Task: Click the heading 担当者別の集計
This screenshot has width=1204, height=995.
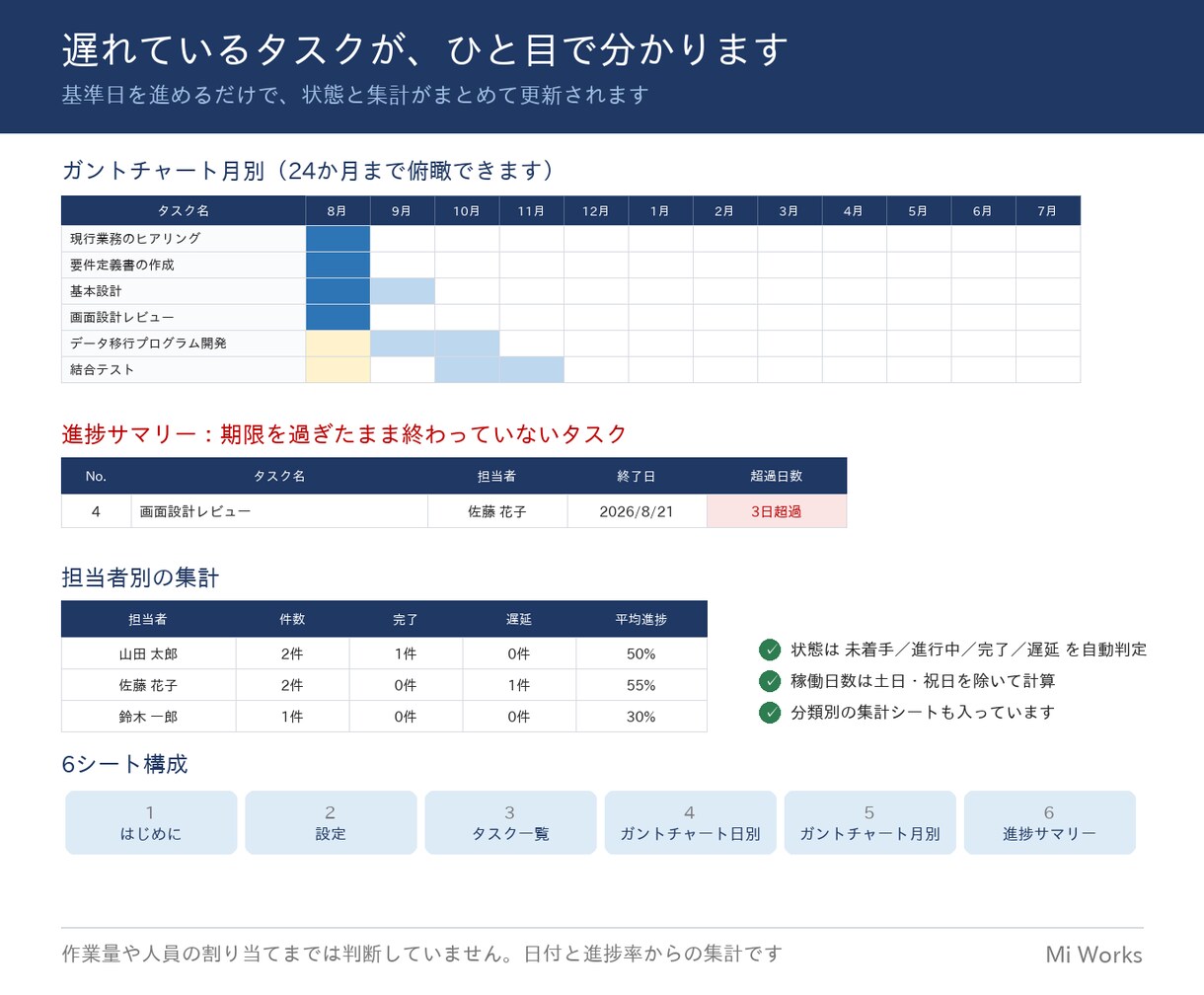Action: click(140, 577)
